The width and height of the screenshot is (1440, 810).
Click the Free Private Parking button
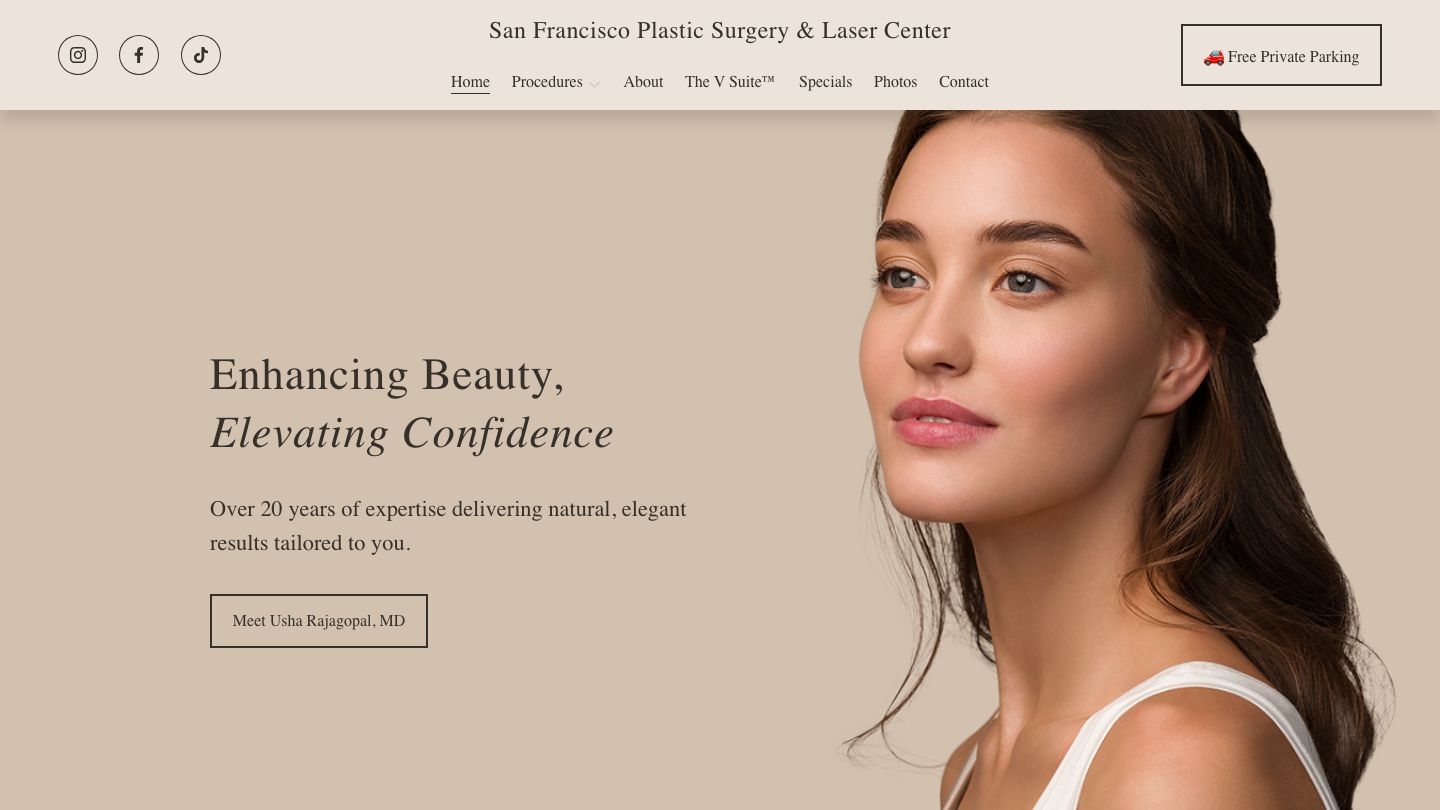click(1281, 55)
